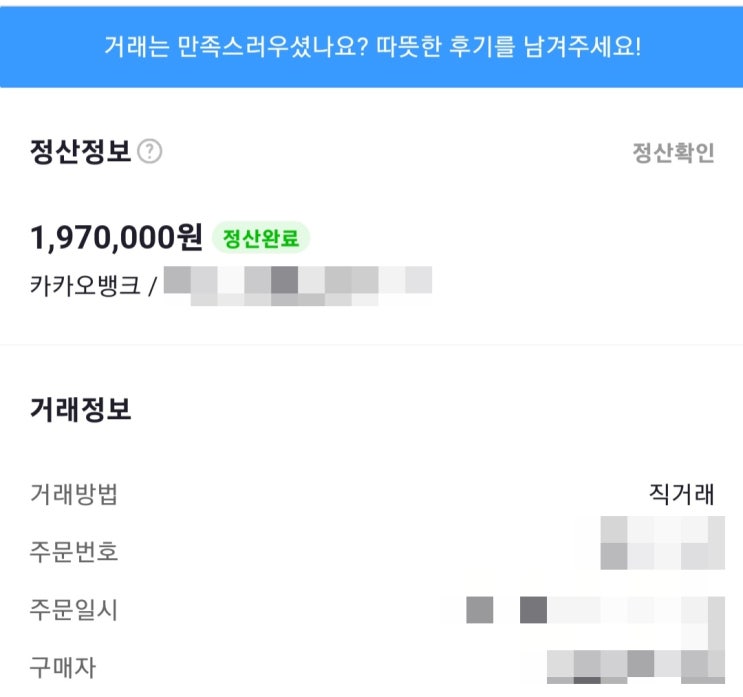Tap the 거래방법 row label

(x=74, y=494)
